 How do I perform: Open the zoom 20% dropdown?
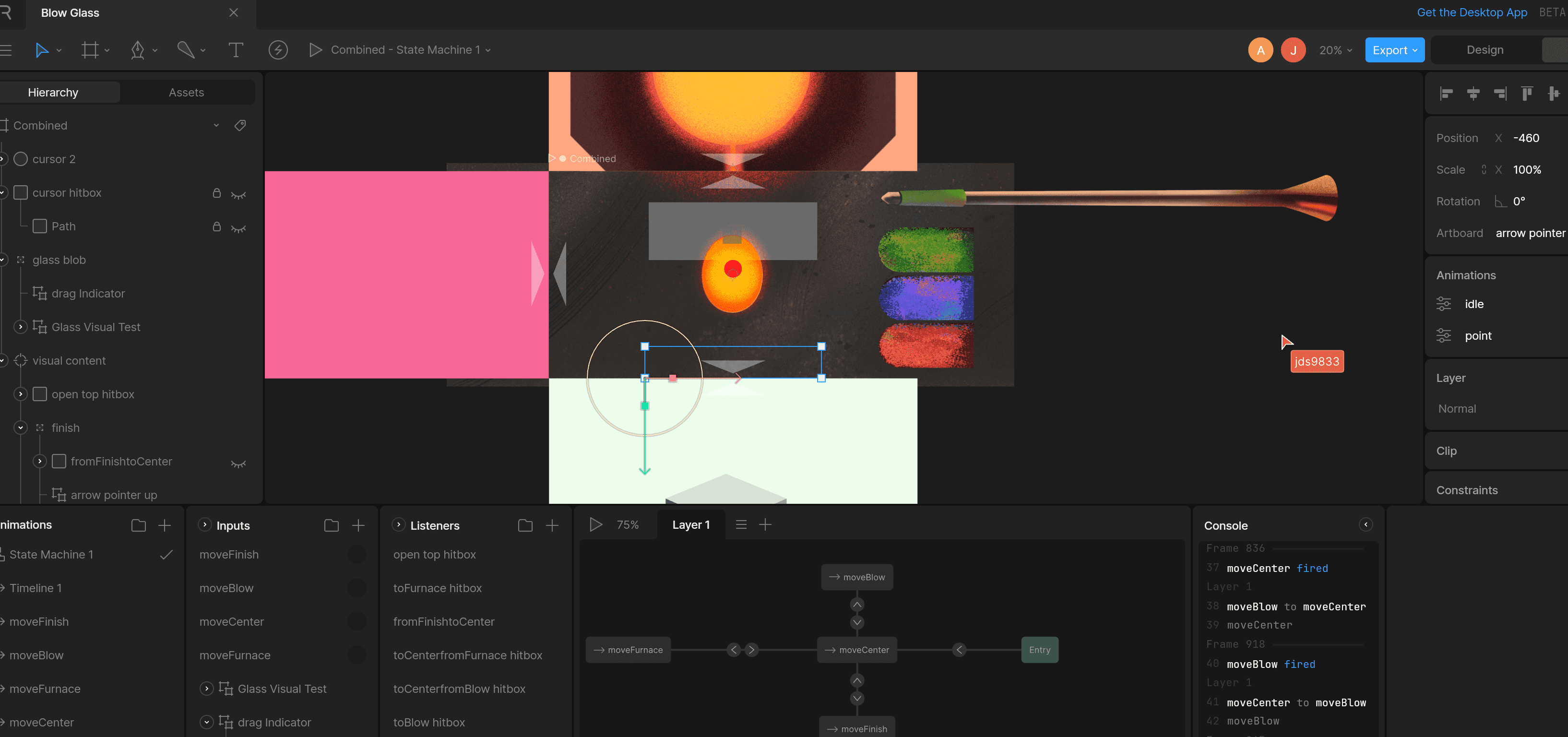[1335, 50]
